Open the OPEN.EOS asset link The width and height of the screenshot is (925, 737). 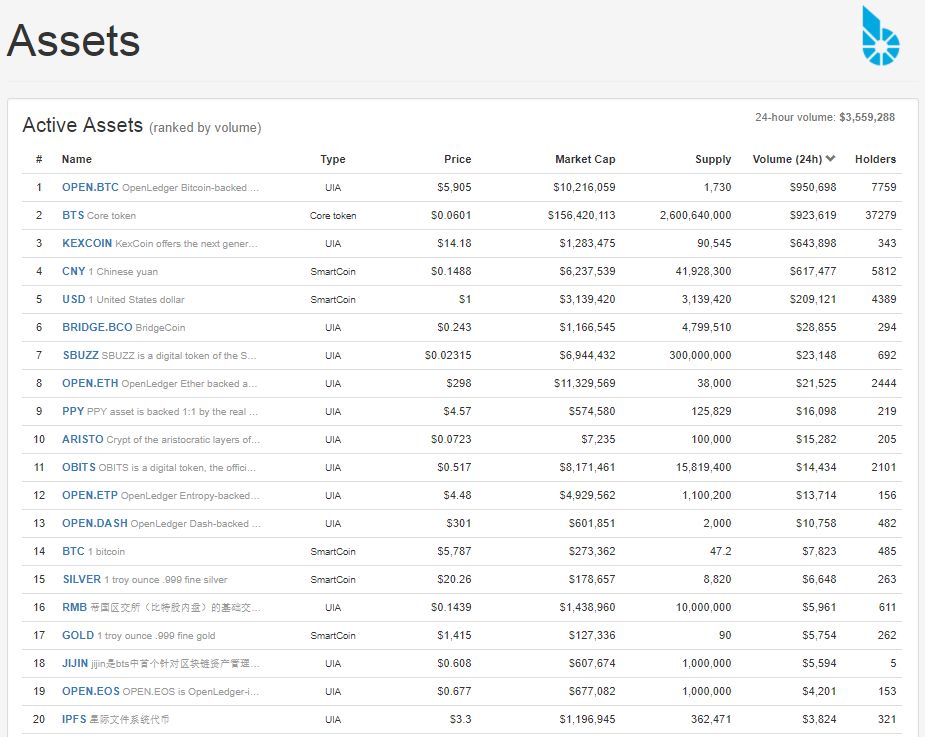point(91,692)
